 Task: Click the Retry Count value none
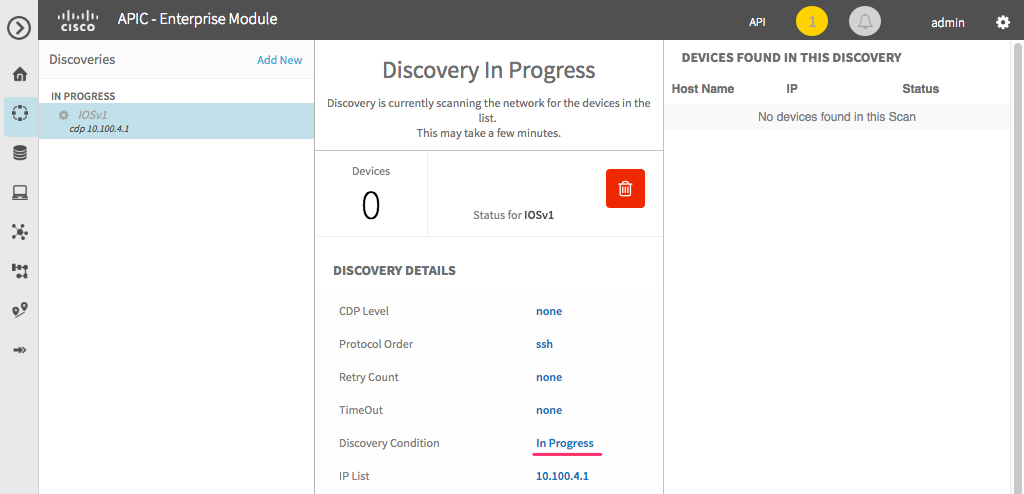(x=549, y=377)
